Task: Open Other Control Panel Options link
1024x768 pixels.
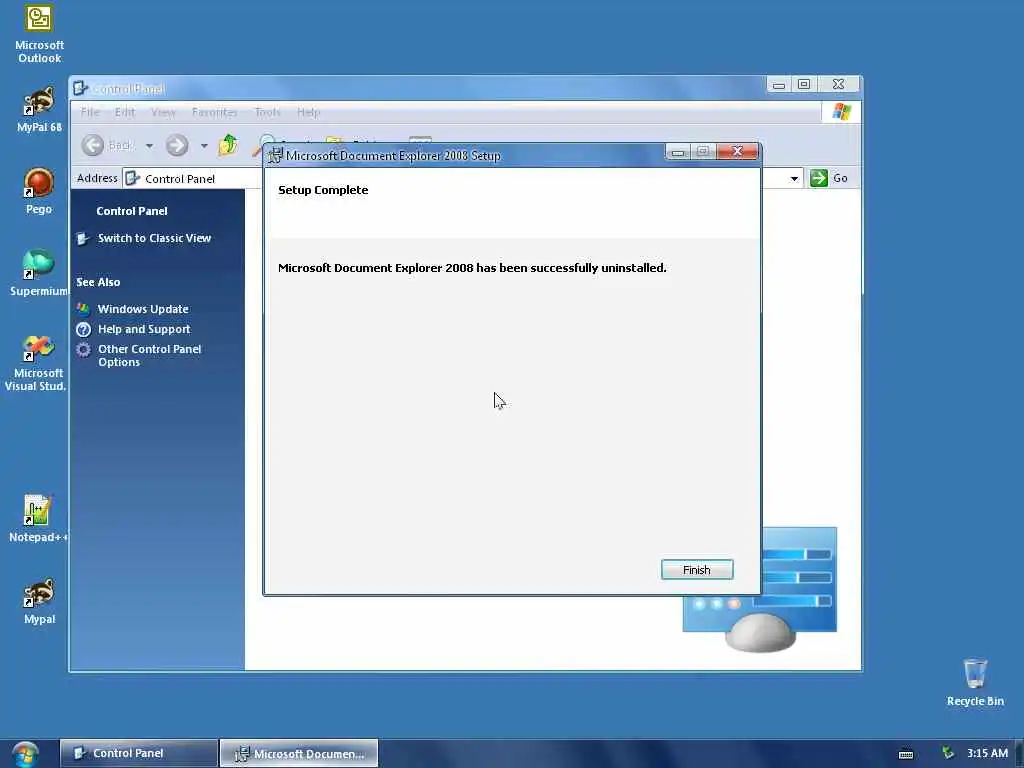Action: [x=150, y=355]
